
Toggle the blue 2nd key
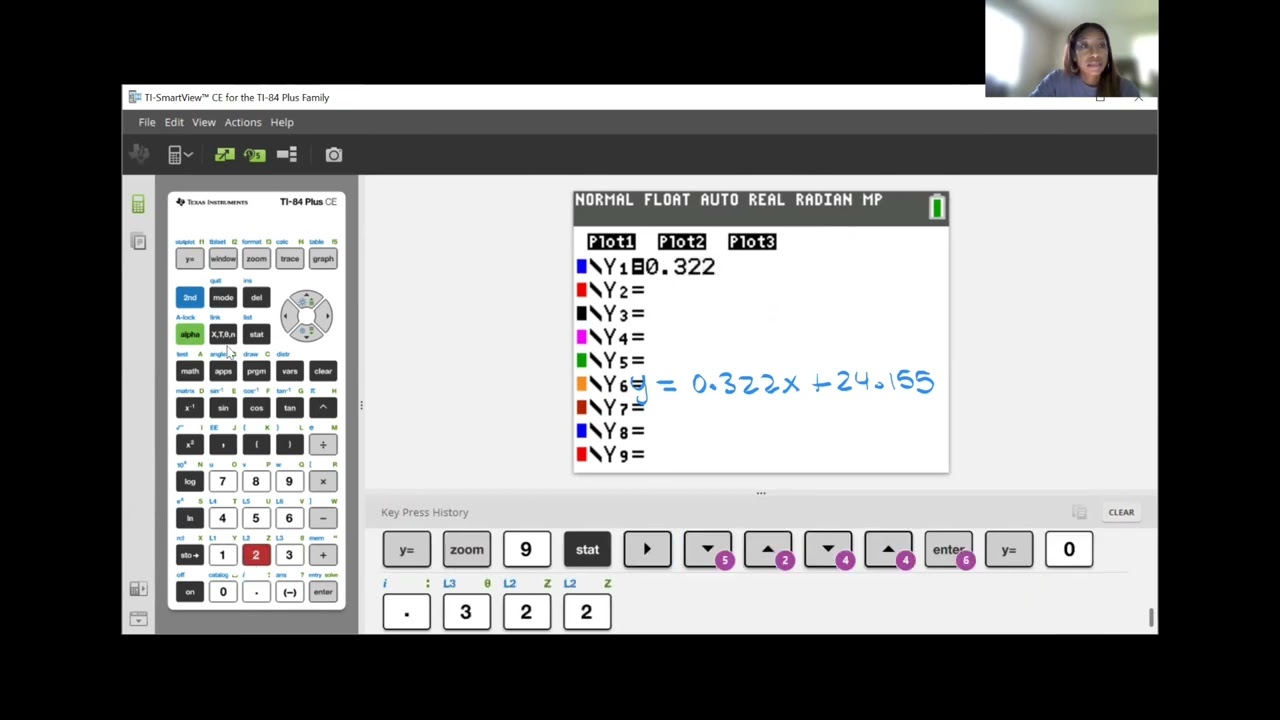(190, 297)
